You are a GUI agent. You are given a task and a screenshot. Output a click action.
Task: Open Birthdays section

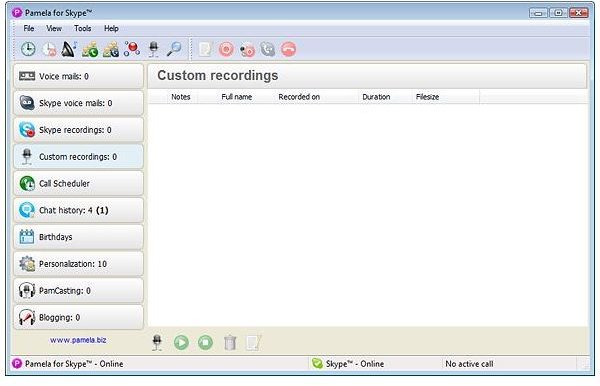pos(78,237)
